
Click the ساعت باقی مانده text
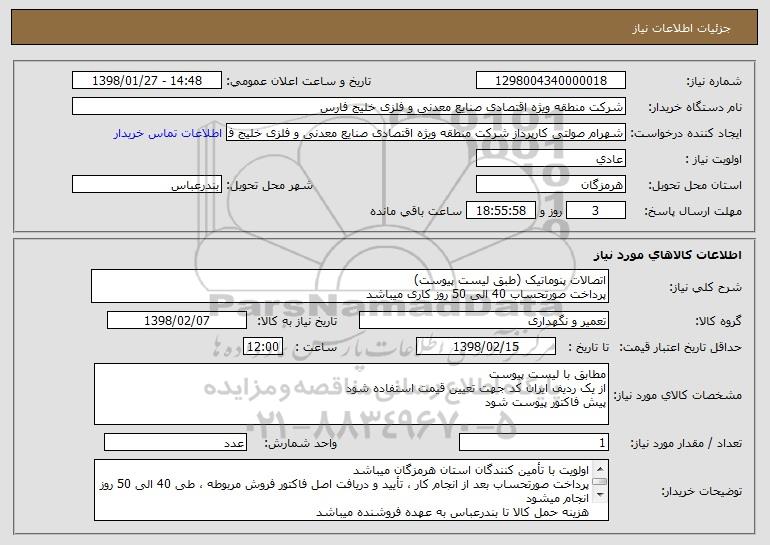click(416, 211)
